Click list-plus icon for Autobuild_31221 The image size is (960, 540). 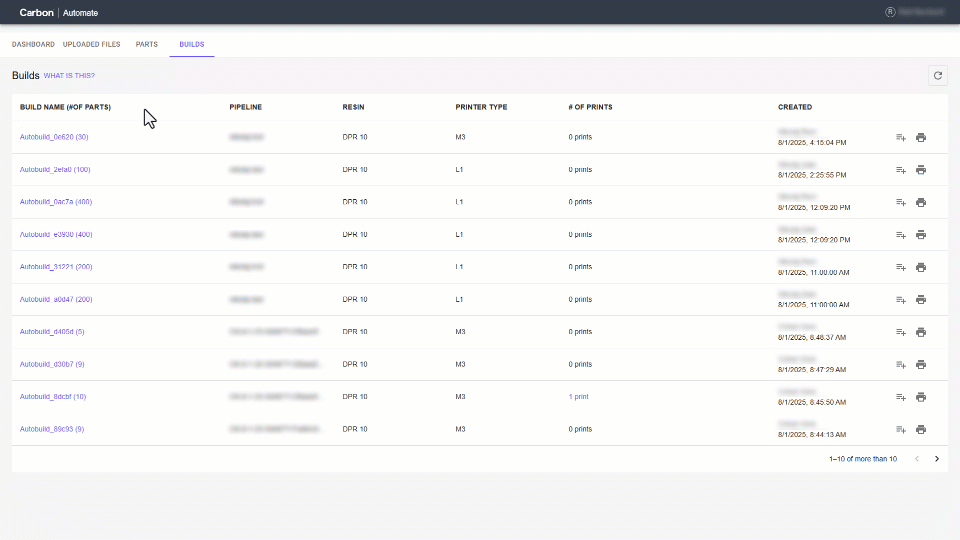[x=901, y=267]
